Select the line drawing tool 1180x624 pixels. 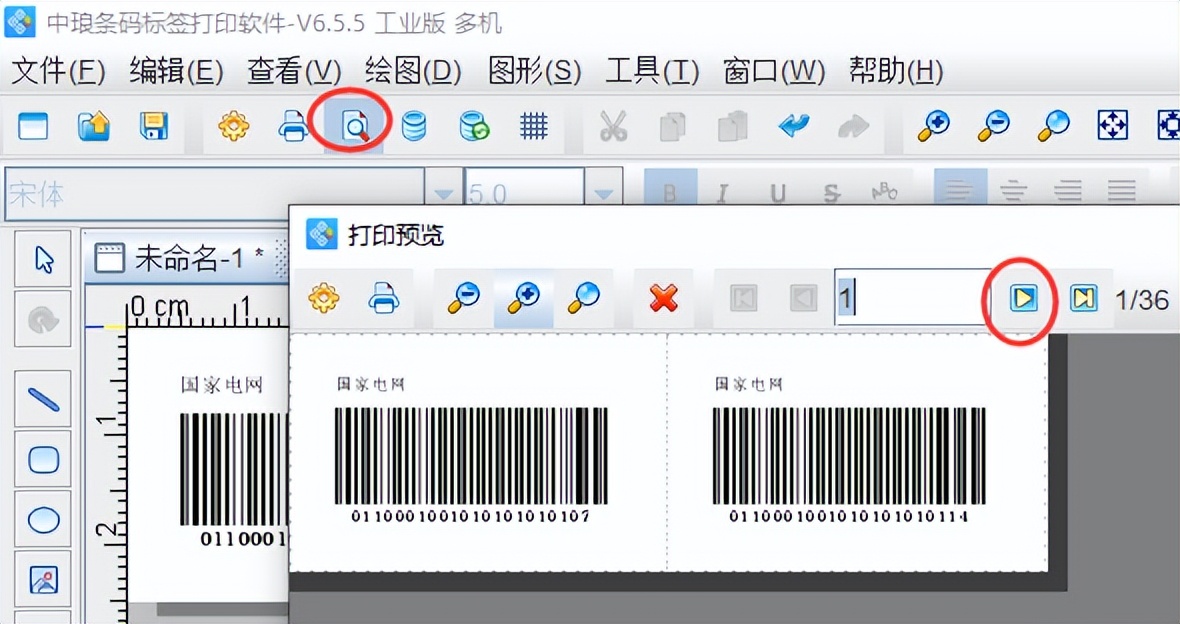(44, 400)
